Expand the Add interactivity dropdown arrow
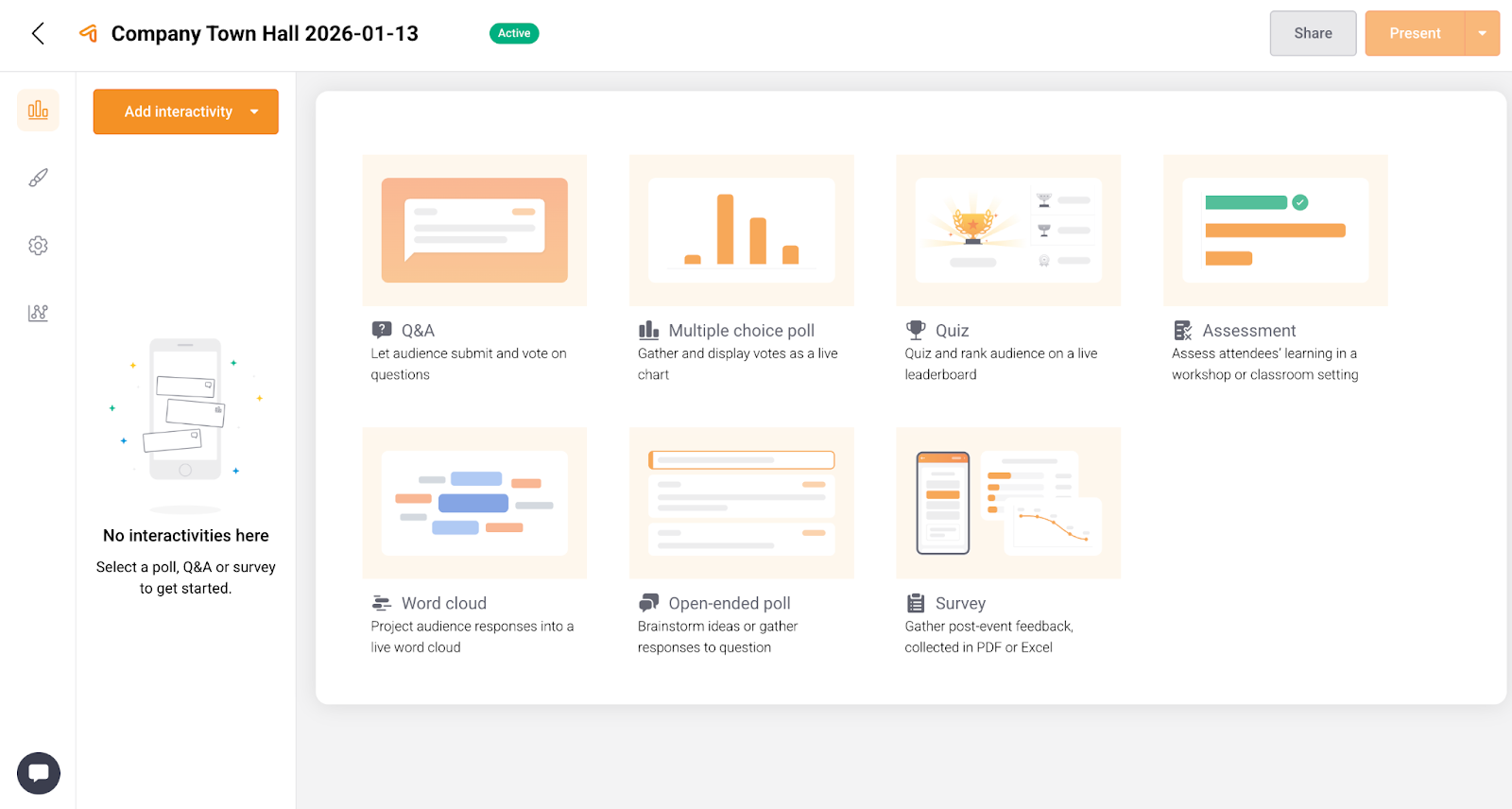Image resolution: width=1512 pixels, height=809 pixels. [254, 112]
